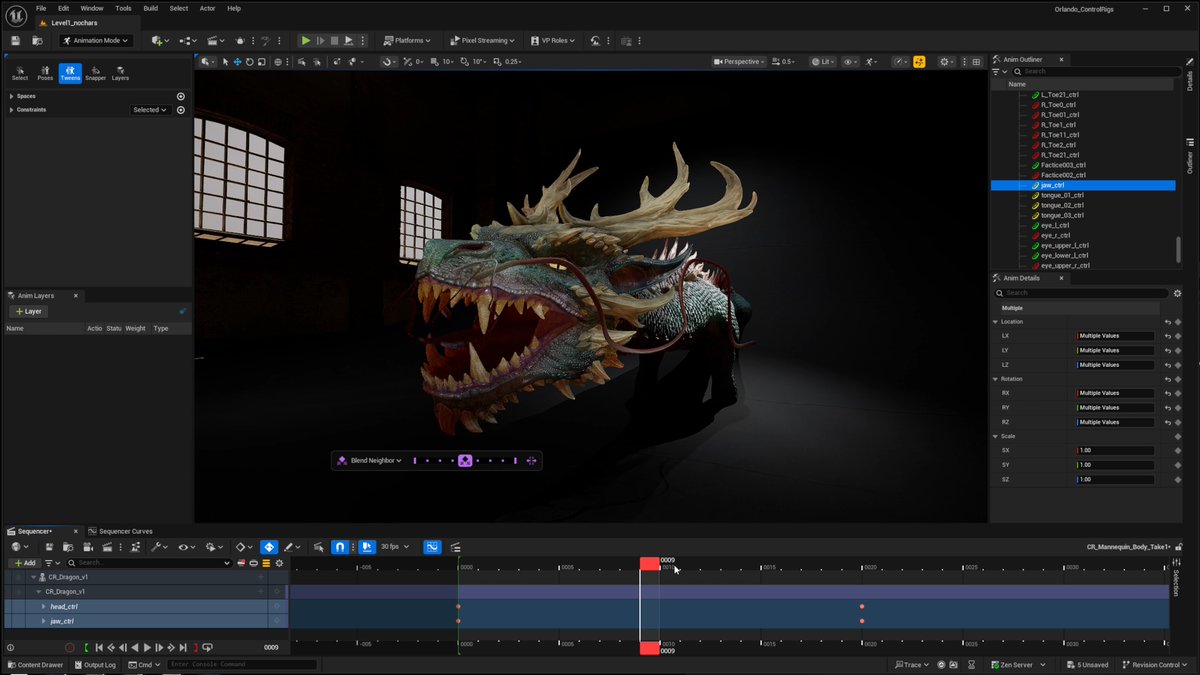Image resolution: width=1200 pixels, height=675 pixels.
Task: Open Sequencer wrench actions menu
Action: pos(159,547)
